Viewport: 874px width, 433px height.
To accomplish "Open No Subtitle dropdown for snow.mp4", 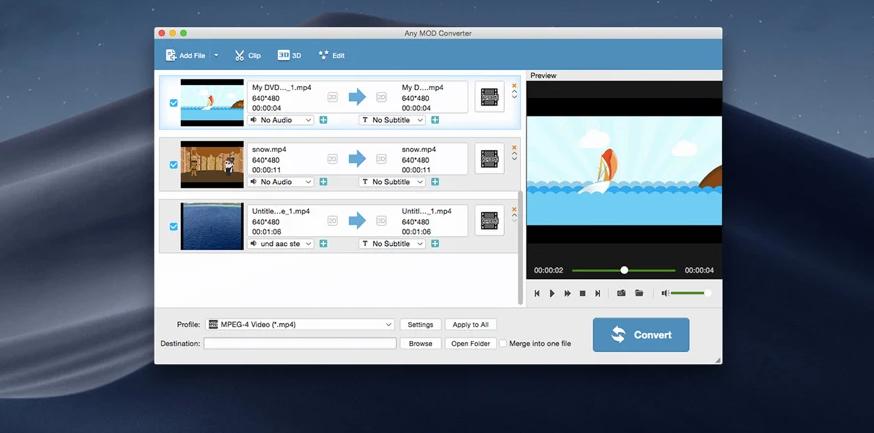I will point(392,182).
